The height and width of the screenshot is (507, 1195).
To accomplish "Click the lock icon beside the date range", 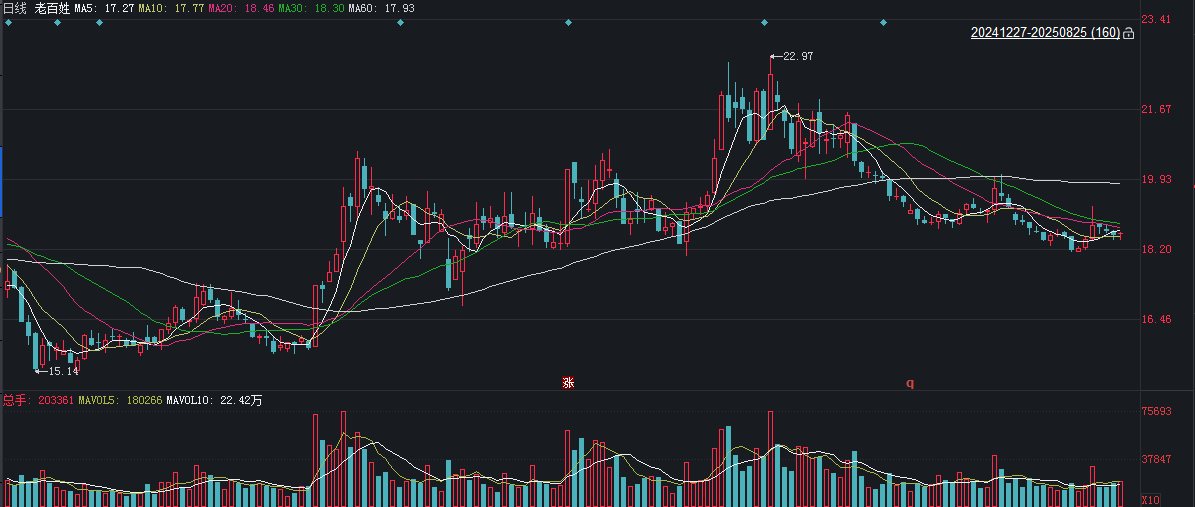I will (1129, 33).
